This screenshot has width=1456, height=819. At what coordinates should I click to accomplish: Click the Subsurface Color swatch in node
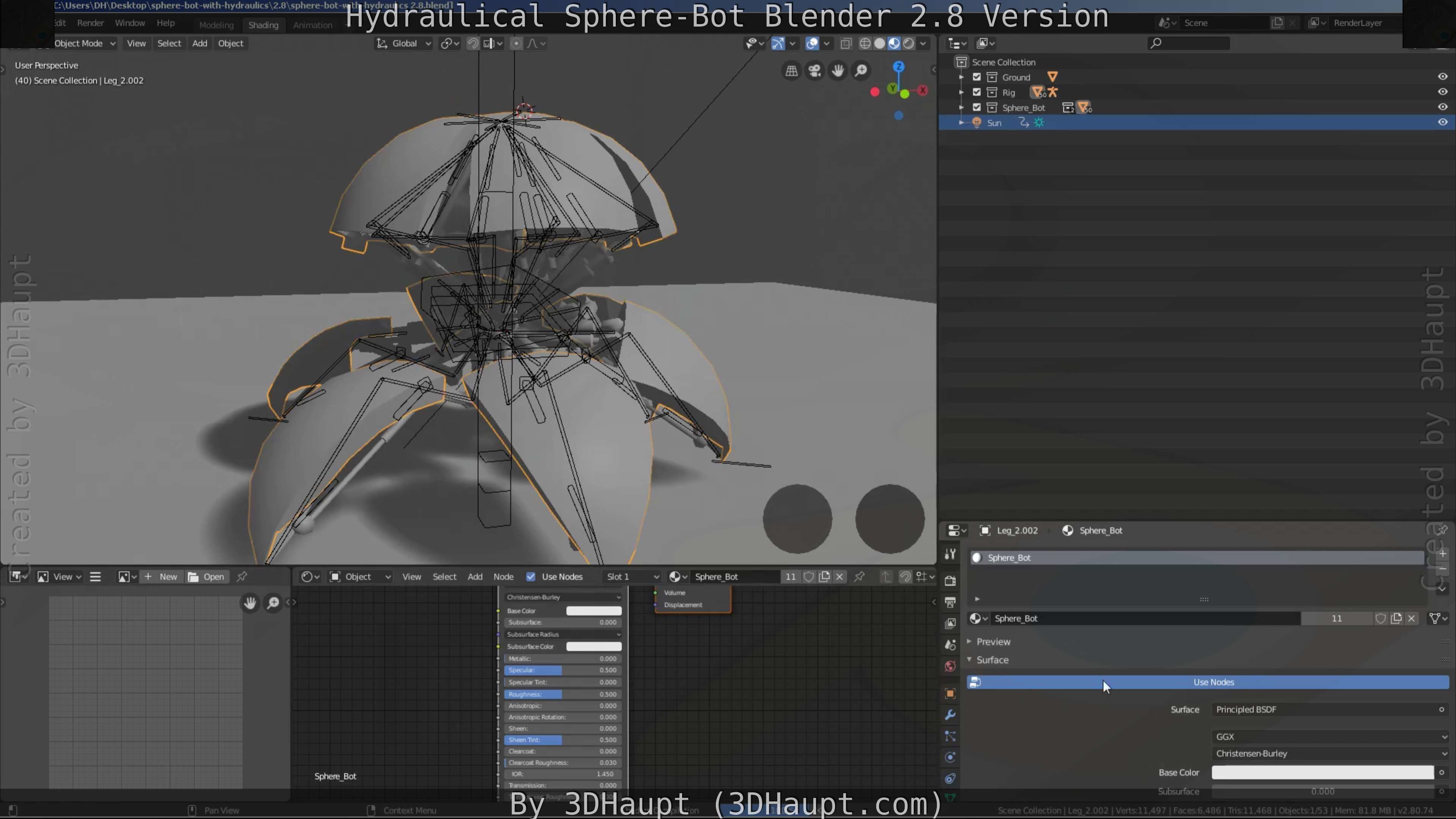click(594, 646)
